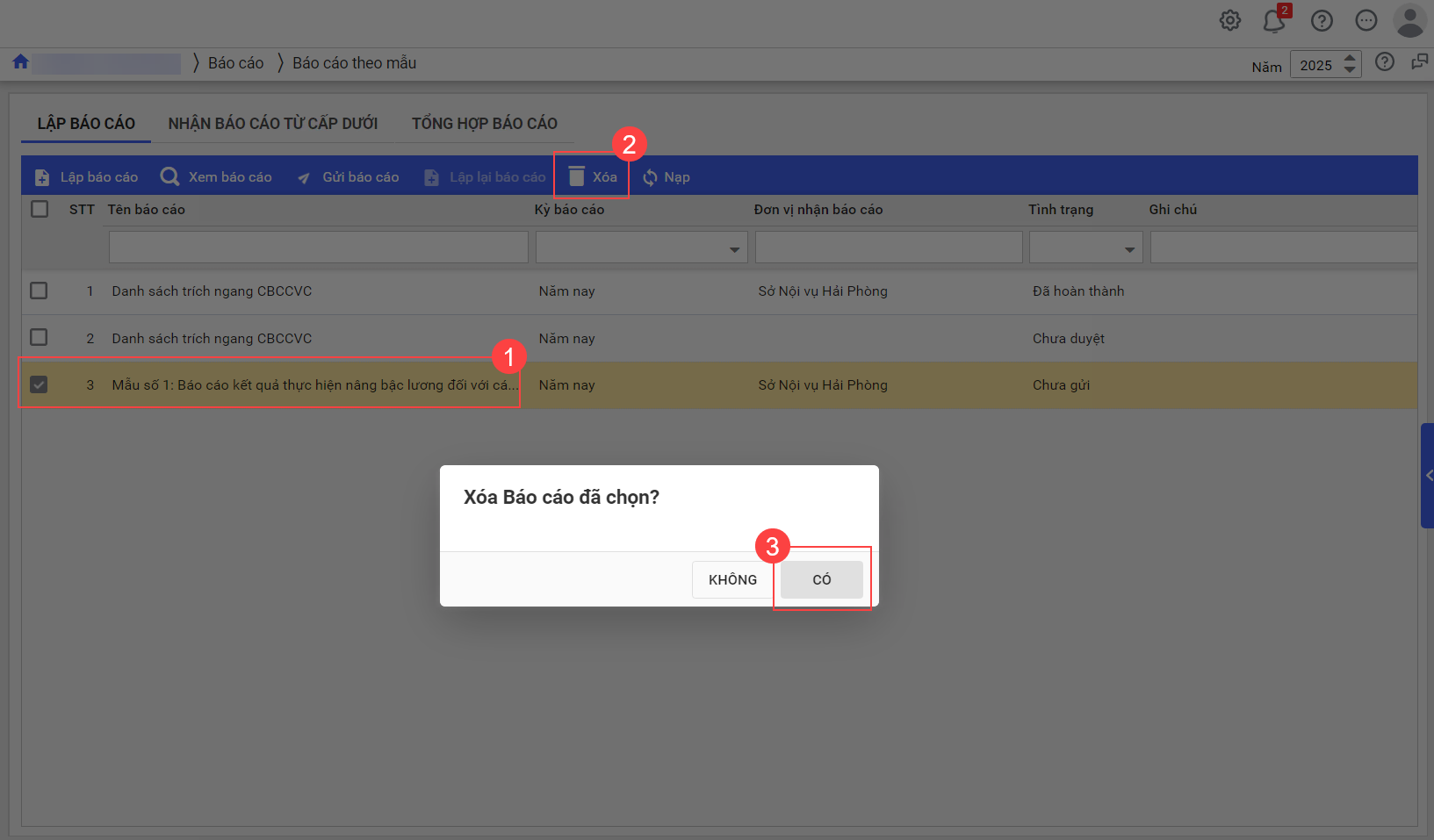Switch to NHẬN BÁO CÁO TỪ CẤP DƯỚI tab

273,124
